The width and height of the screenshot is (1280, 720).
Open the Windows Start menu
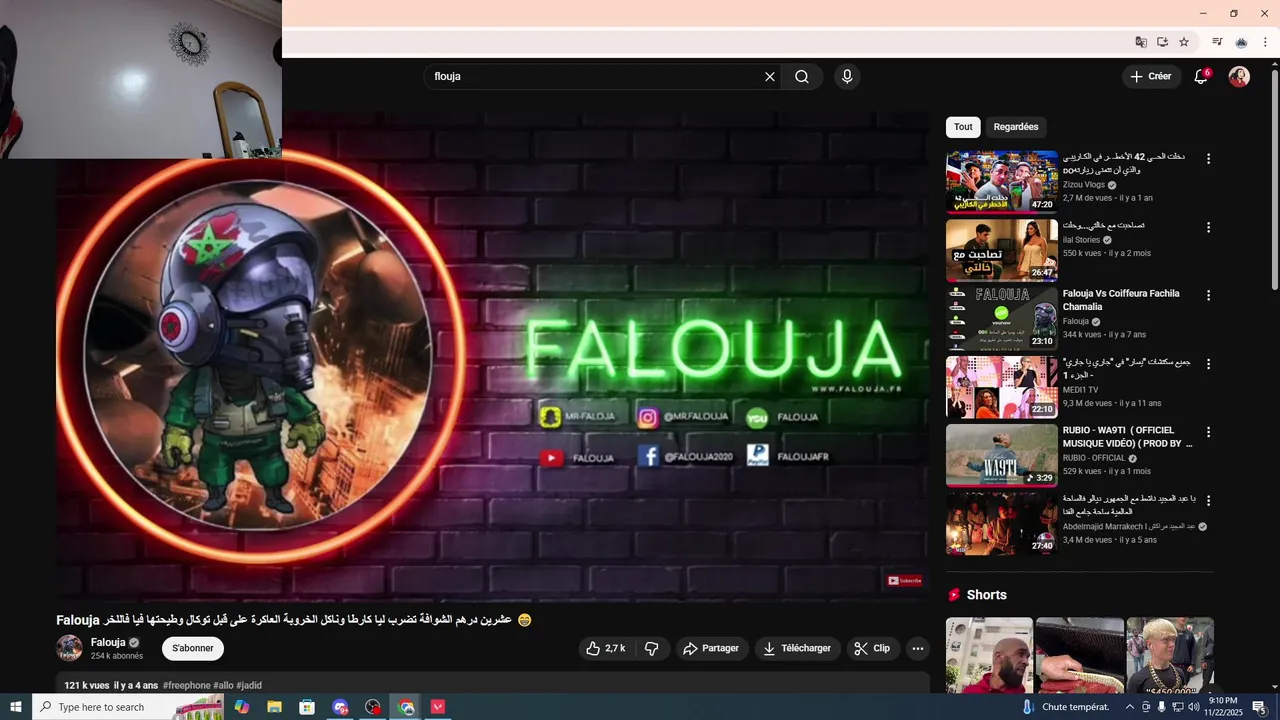[x=16, y=707]
